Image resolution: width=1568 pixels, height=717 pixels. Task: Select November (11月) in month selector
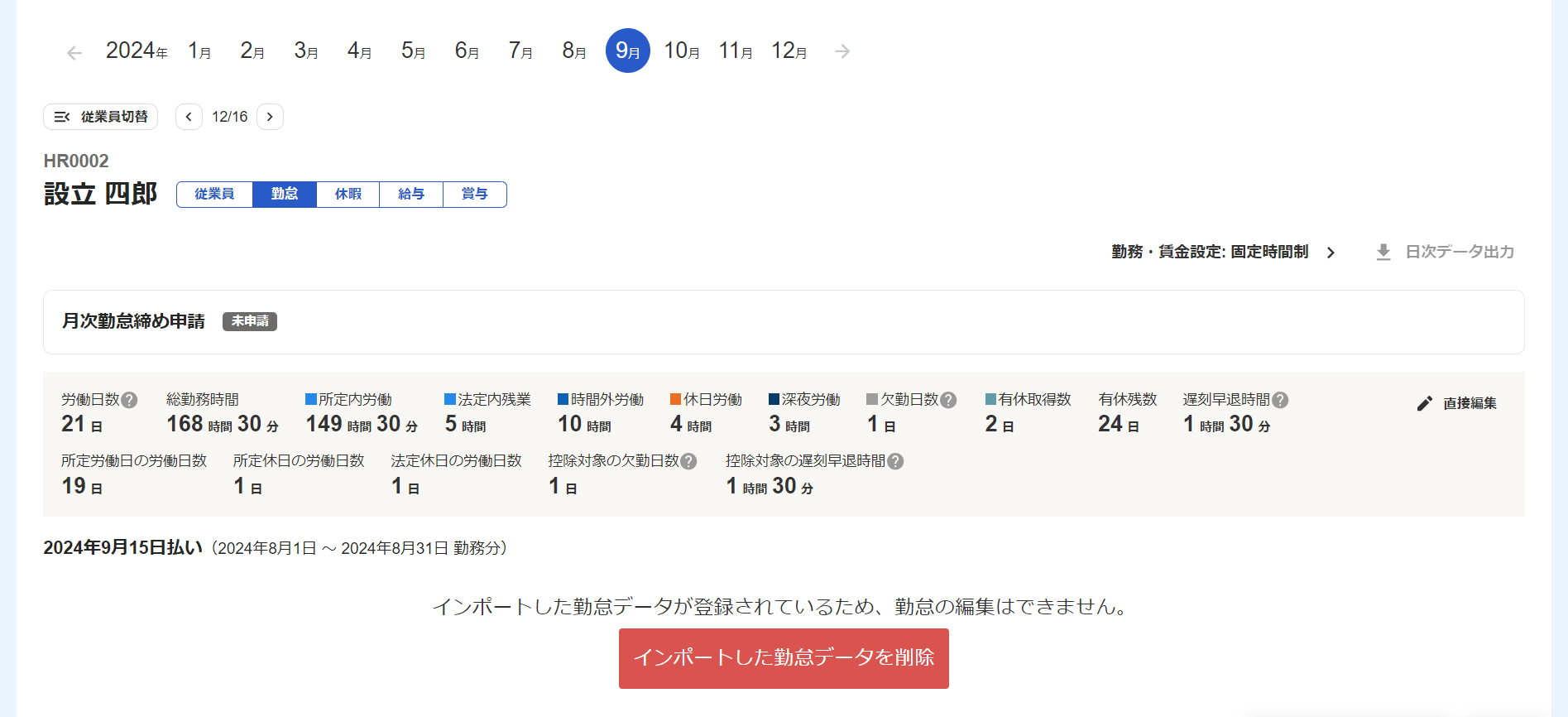point(736,51)
